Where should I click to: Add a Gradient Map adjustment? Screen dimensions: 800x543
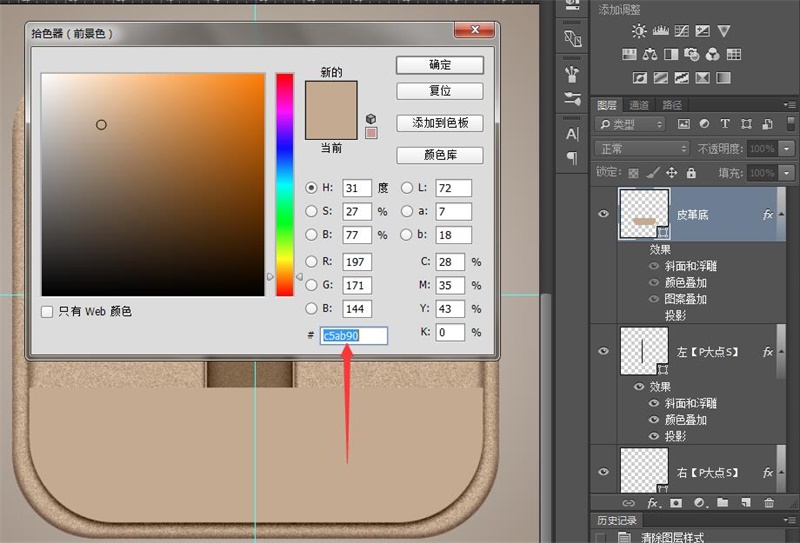(723, 78)
